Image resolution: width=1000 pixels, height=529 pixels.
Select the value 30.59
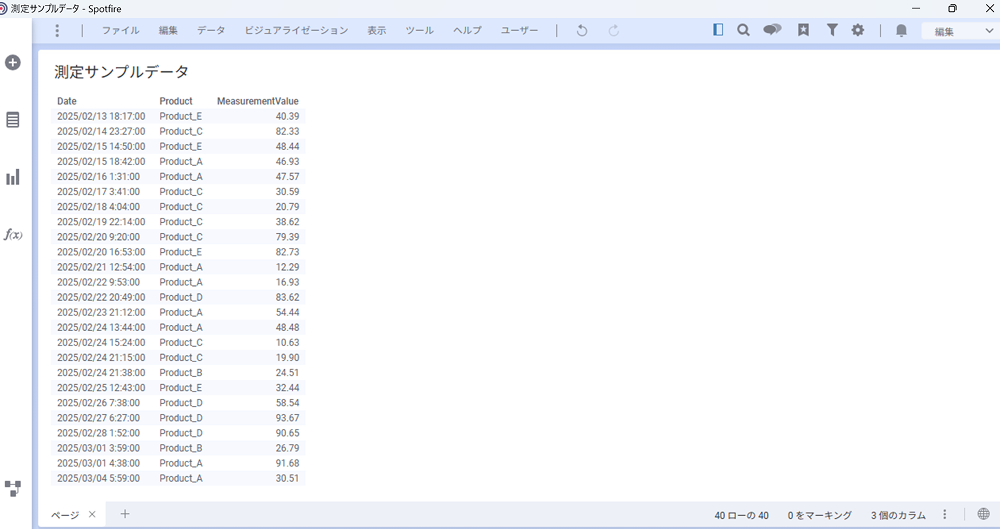pos(287,191)
